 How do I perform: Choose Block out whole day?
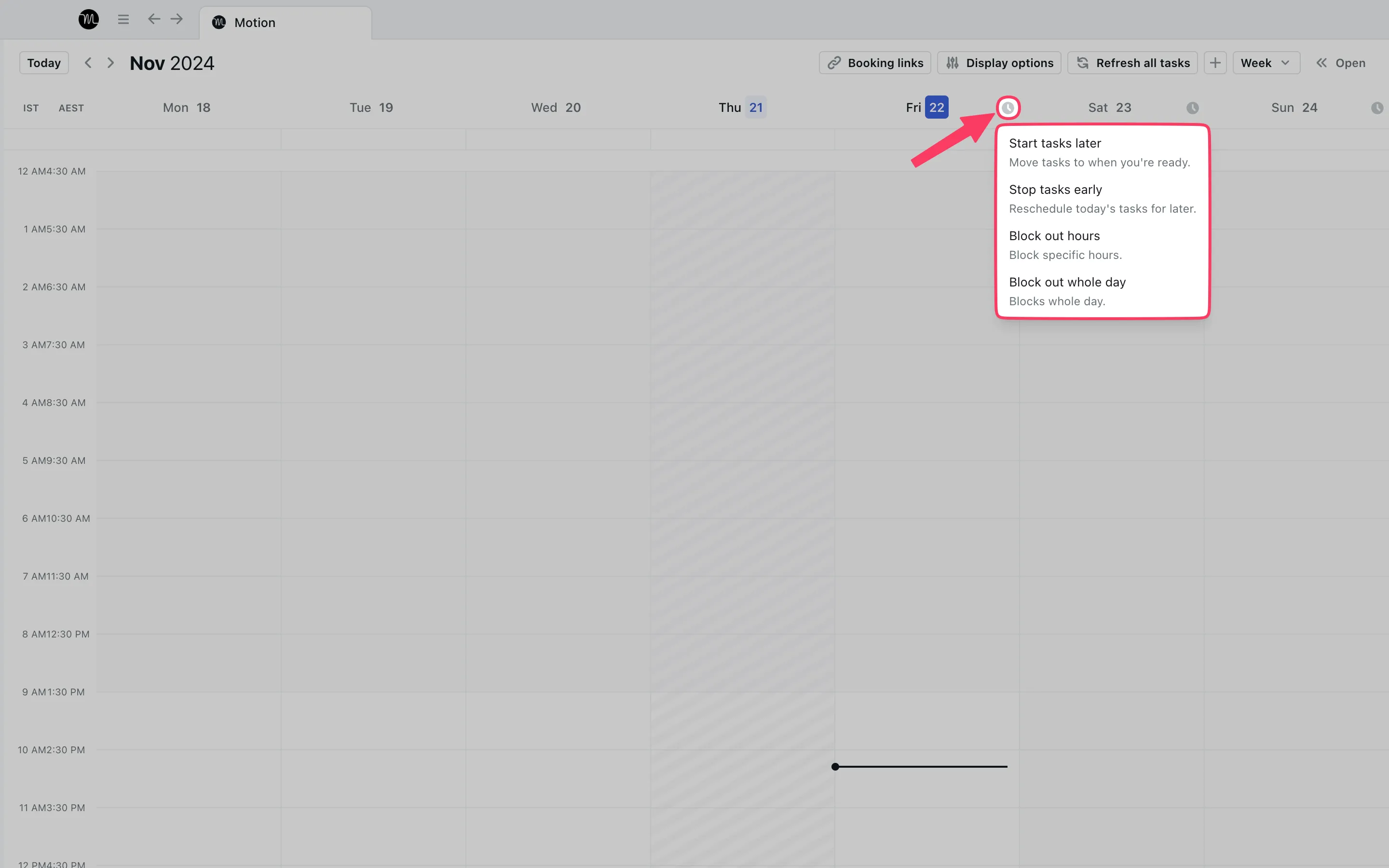pos(1102,291)
